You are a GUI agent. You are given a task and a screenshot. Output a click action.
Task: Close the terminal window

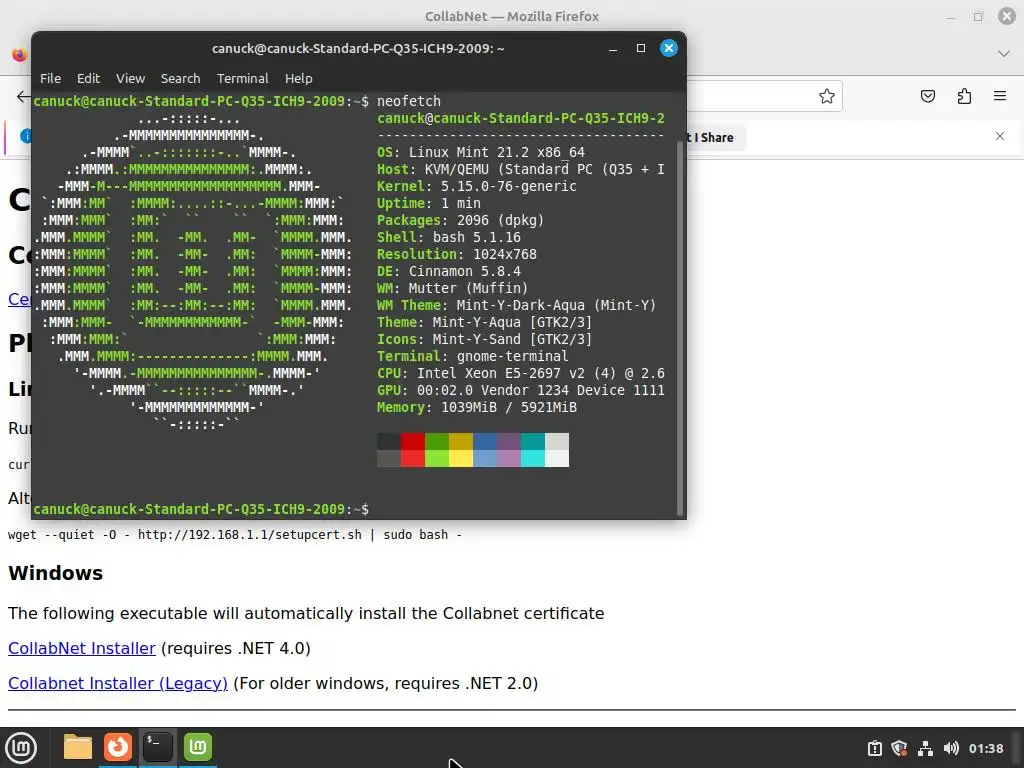[669, 48]
